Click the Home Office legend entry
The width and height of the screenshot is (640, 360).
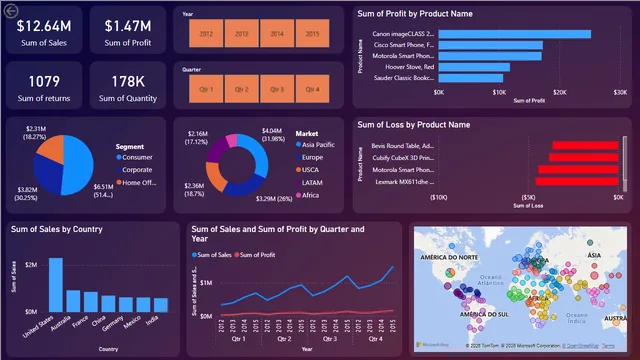coord(136,182)
